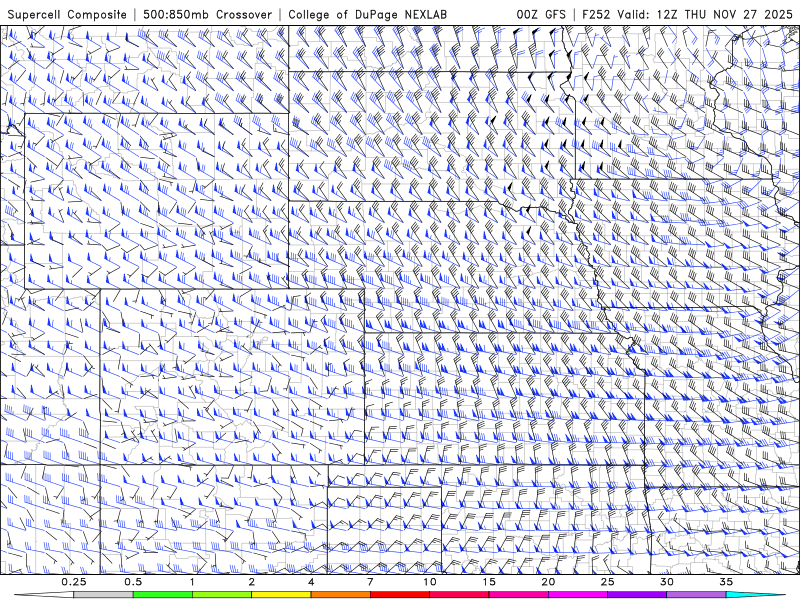Click the "F252" forecast hour label
The height and width of the screenshot is (600, 800).
coord(597,15)
